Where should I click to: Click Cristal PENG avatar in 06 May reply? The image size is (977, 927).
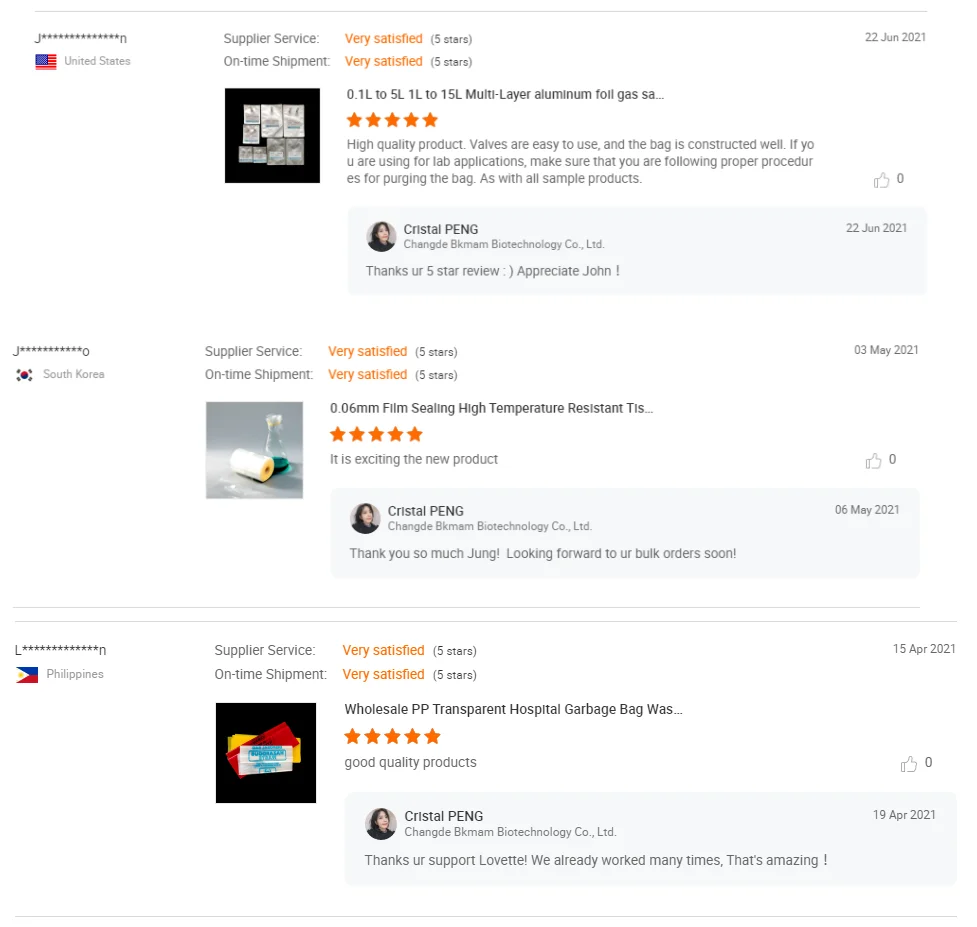coord(365,518)
